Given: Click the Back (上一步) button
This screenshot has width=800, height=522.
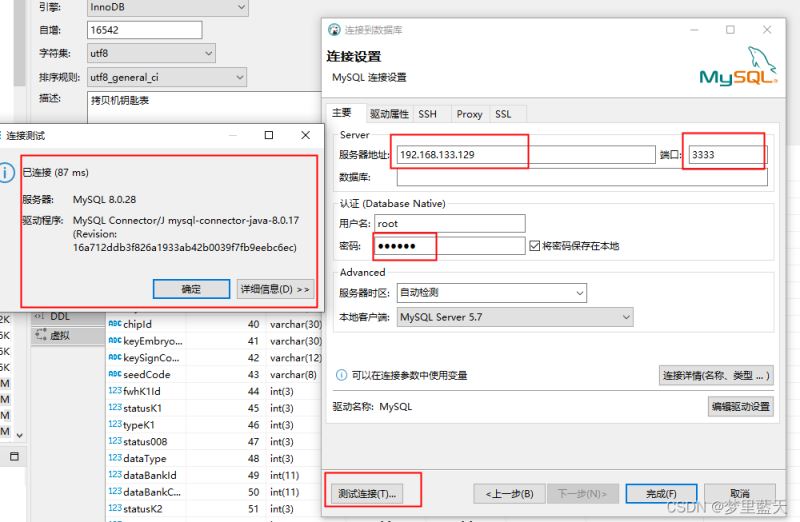Looking at the screenshot, I should tap(509, 493).
